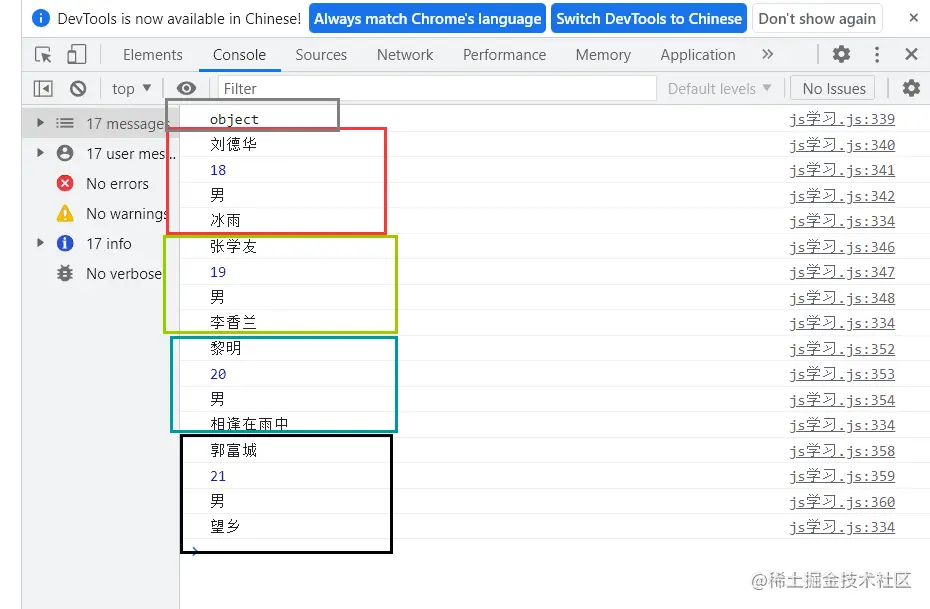
Task: Select the 刘德华 console output
Action: pos(233,144)
